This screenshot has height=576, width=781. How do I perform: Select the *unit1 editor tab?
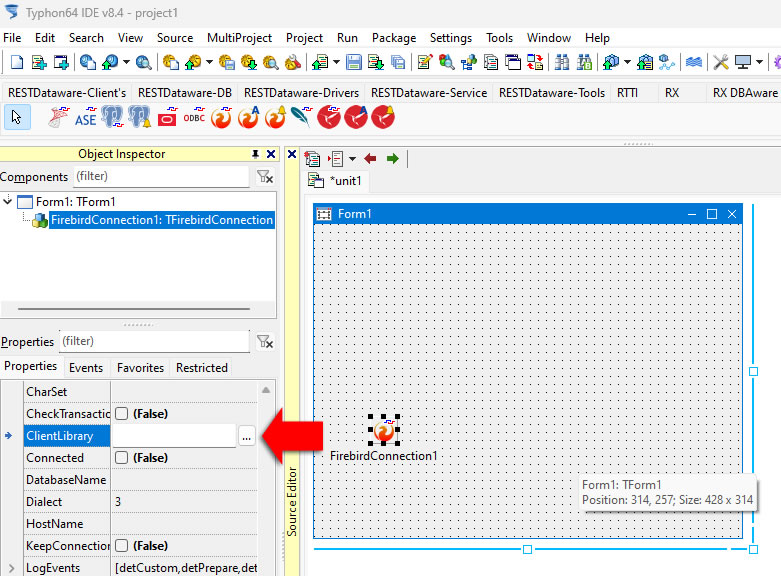pyautogui.click(x=335, y=180)
